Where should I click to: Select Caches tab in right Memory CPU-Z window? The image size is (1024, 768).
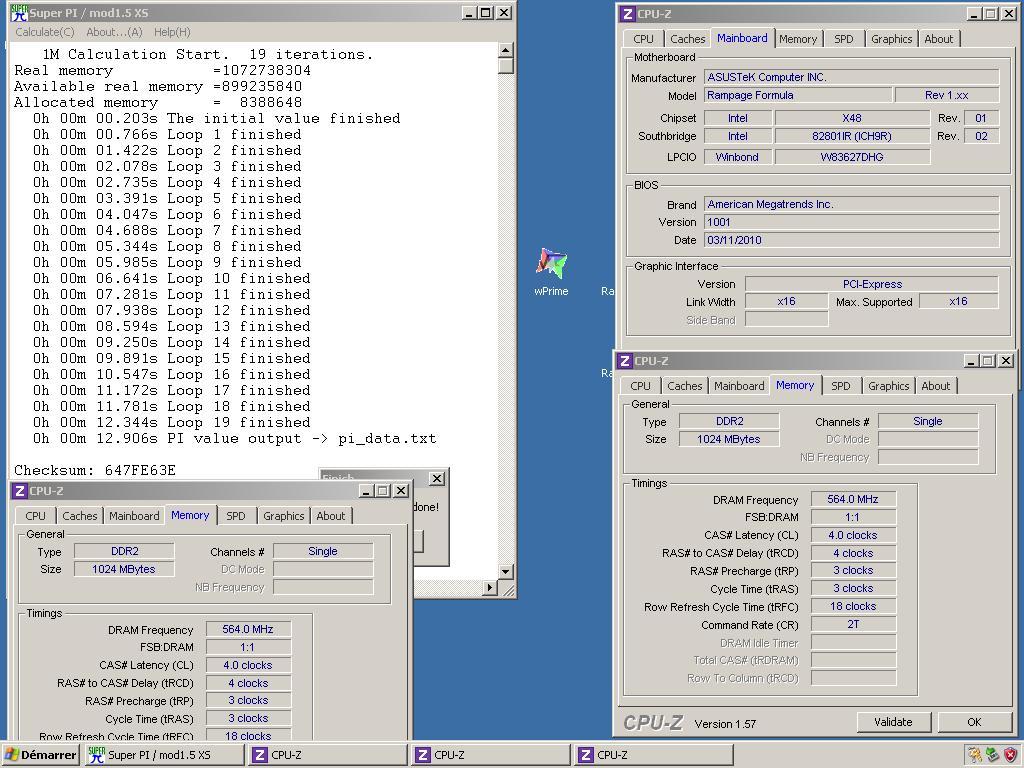click(685, 386)
